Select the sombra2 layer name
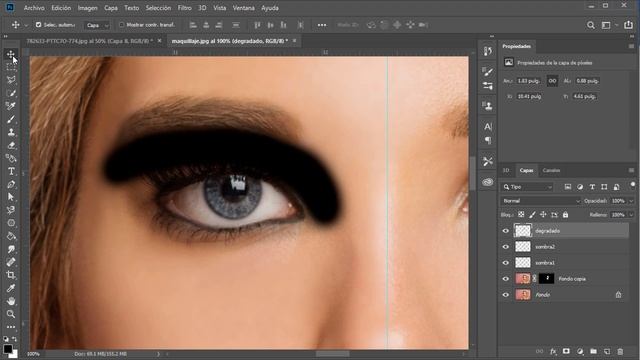The image size is (640, 360). (x=545, y=247)
